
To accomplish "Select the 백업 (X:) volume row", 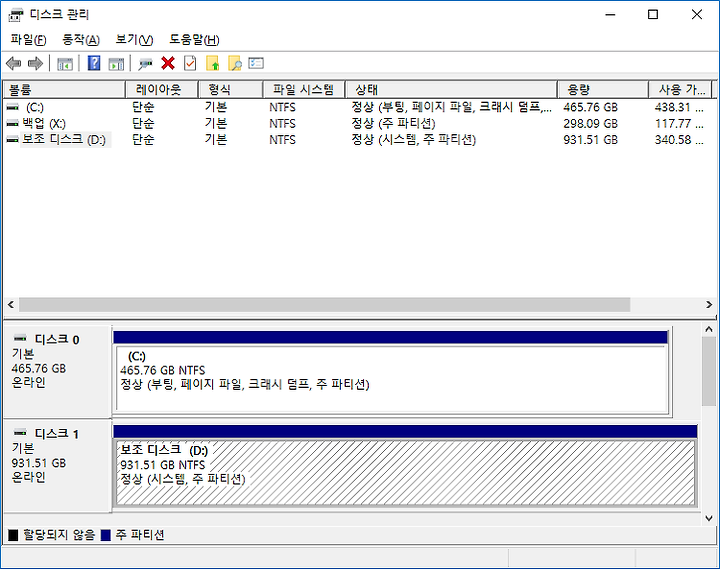I will point(359,124).
